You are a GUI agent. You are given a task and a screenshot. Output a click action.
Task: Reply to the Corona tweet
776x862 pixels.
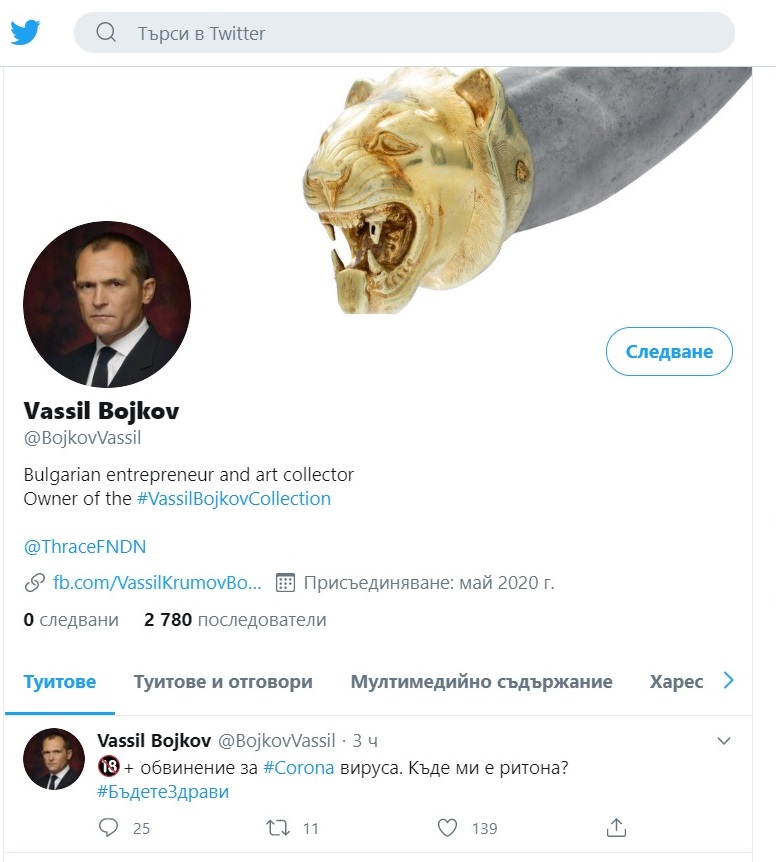click(108, 827)
